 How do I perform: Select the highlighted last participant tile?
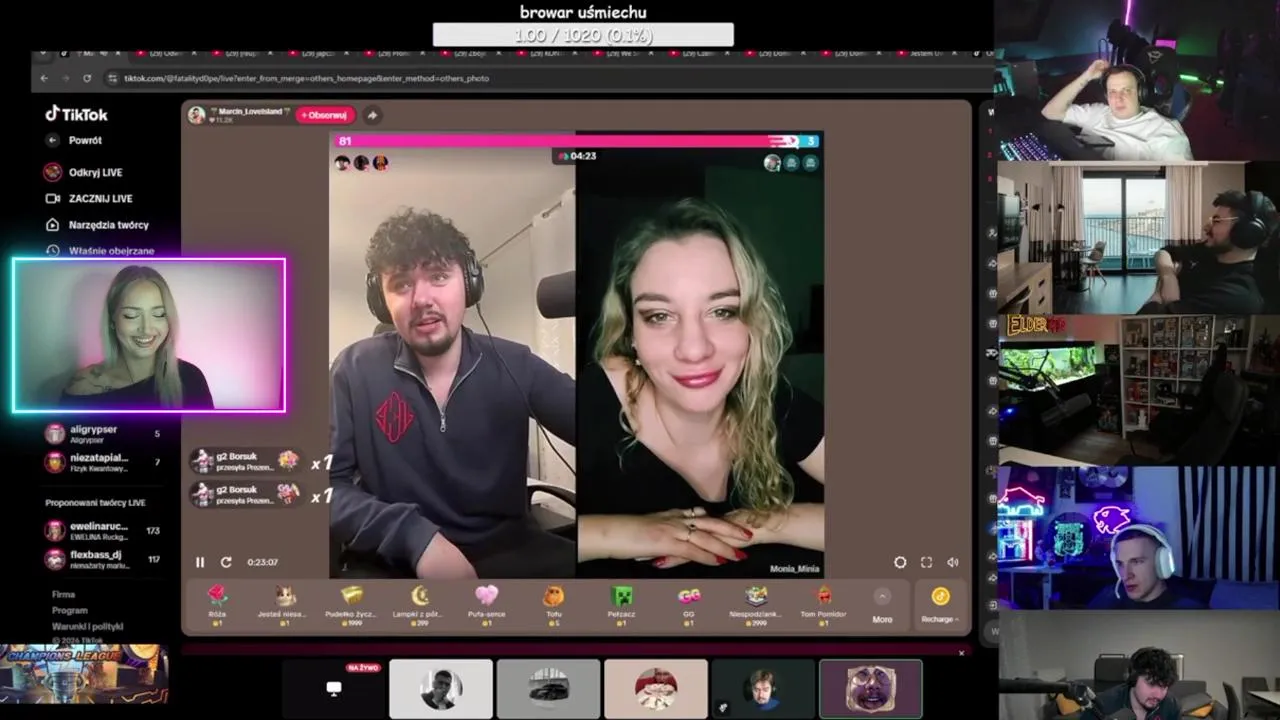pyautogui.click(x=870, y=688)
